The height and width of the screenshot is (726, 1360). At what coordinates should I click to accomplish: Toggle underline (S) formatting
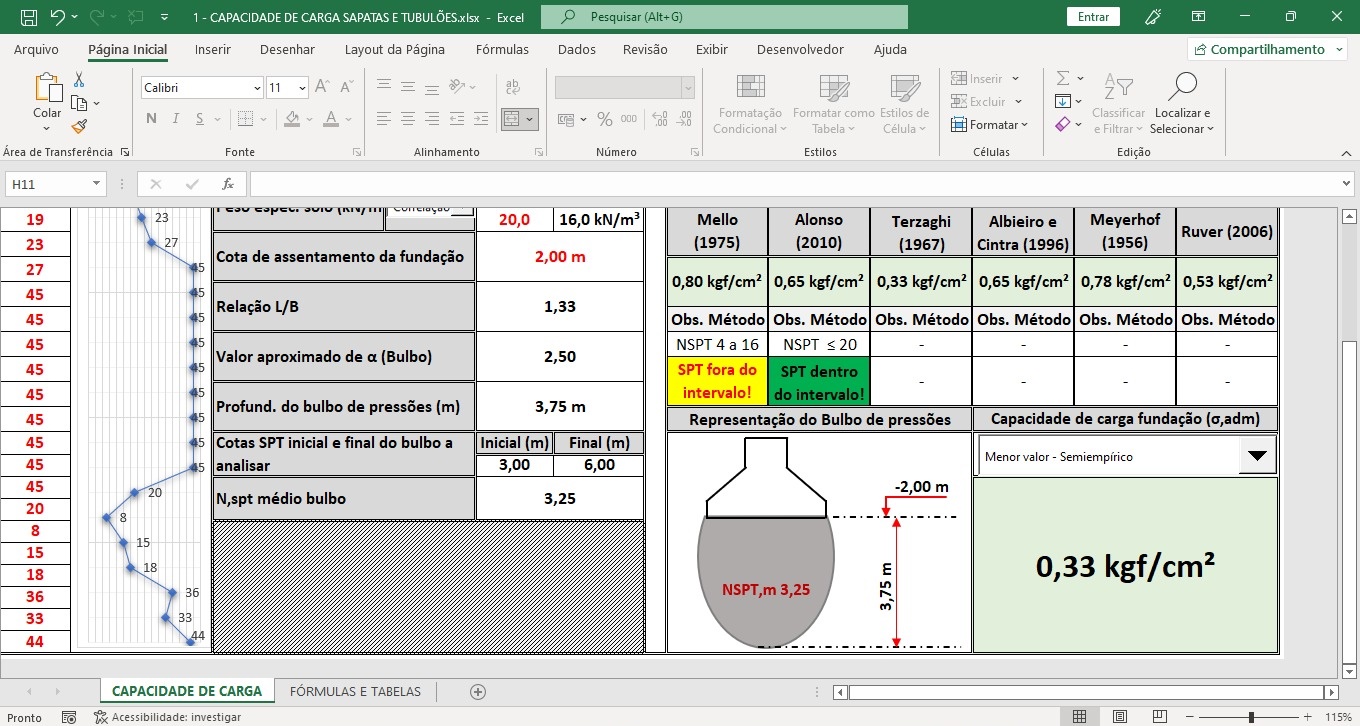tap(200, 119)
